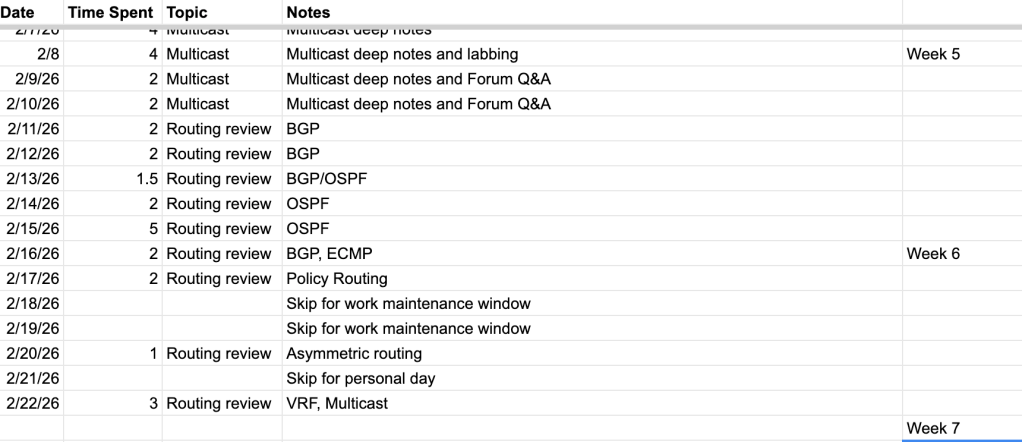1022x442 pixels.
Task: Click the Topic column header
Action: [187, 12]
